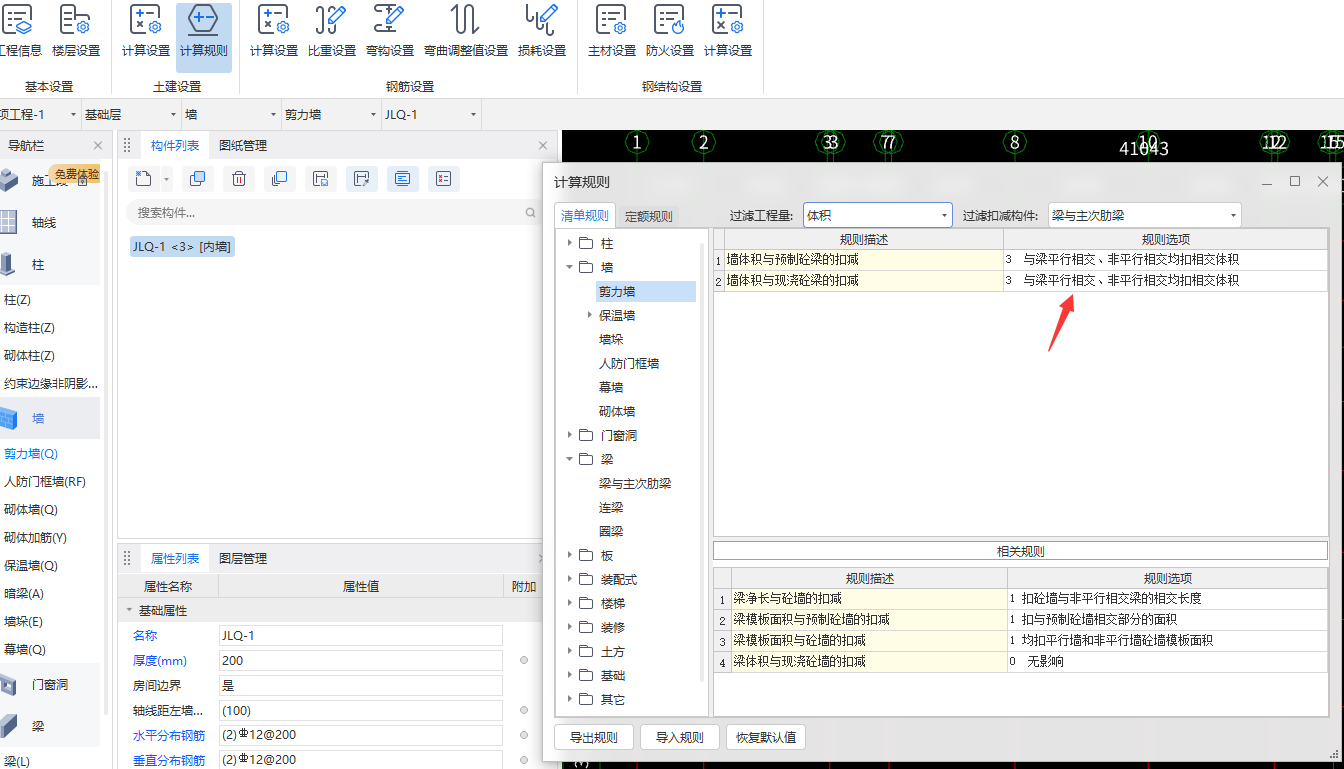The width and height of the screenshot is (1344, 769).
Task: Select 轴线 in the navigation bar
Action: [44, 222]
